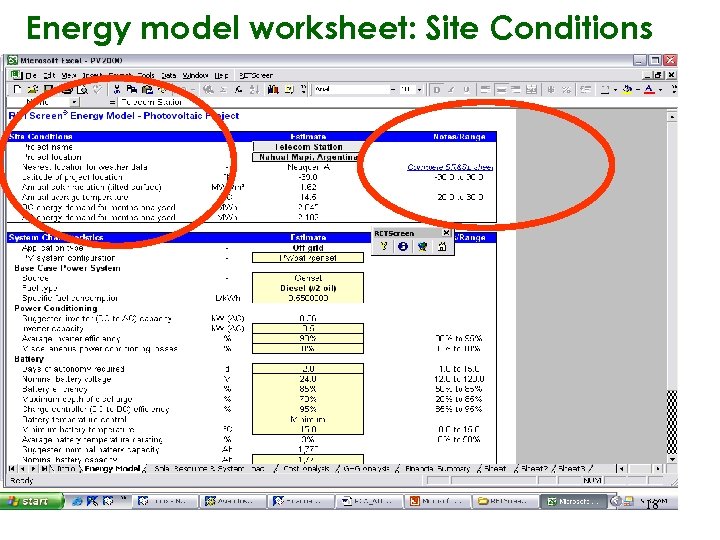This screenshot has height=540, width=720.
Task: Click the second RETScreen floating toolbar icon
Action: click(403, 247)
